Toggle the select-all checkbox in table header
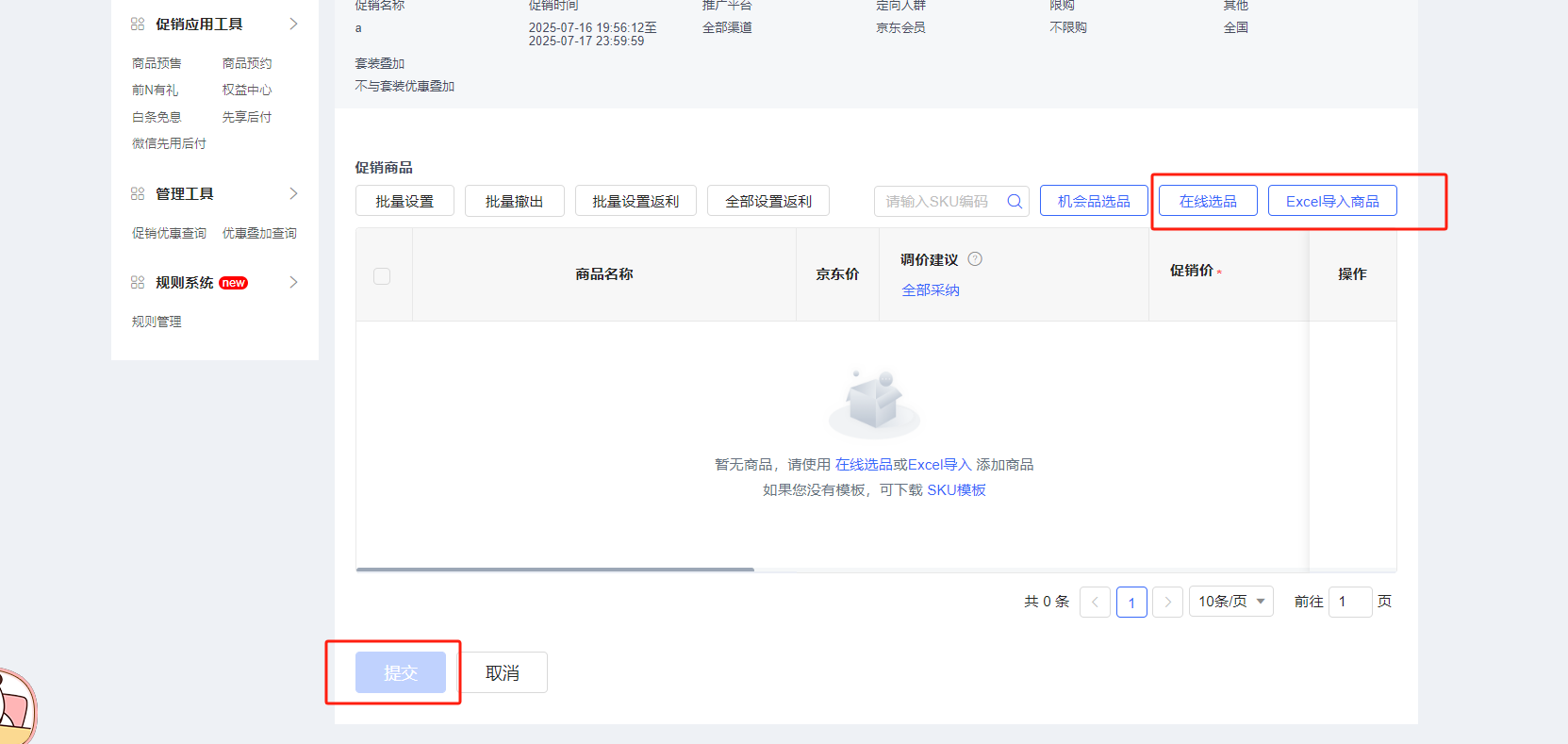 tap(382, 276)
